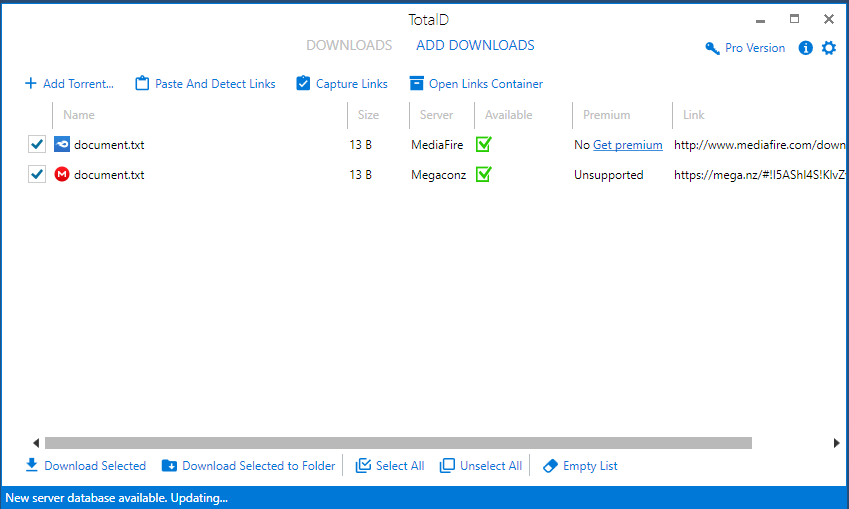Click the Capture Links label

pos(352,84)
